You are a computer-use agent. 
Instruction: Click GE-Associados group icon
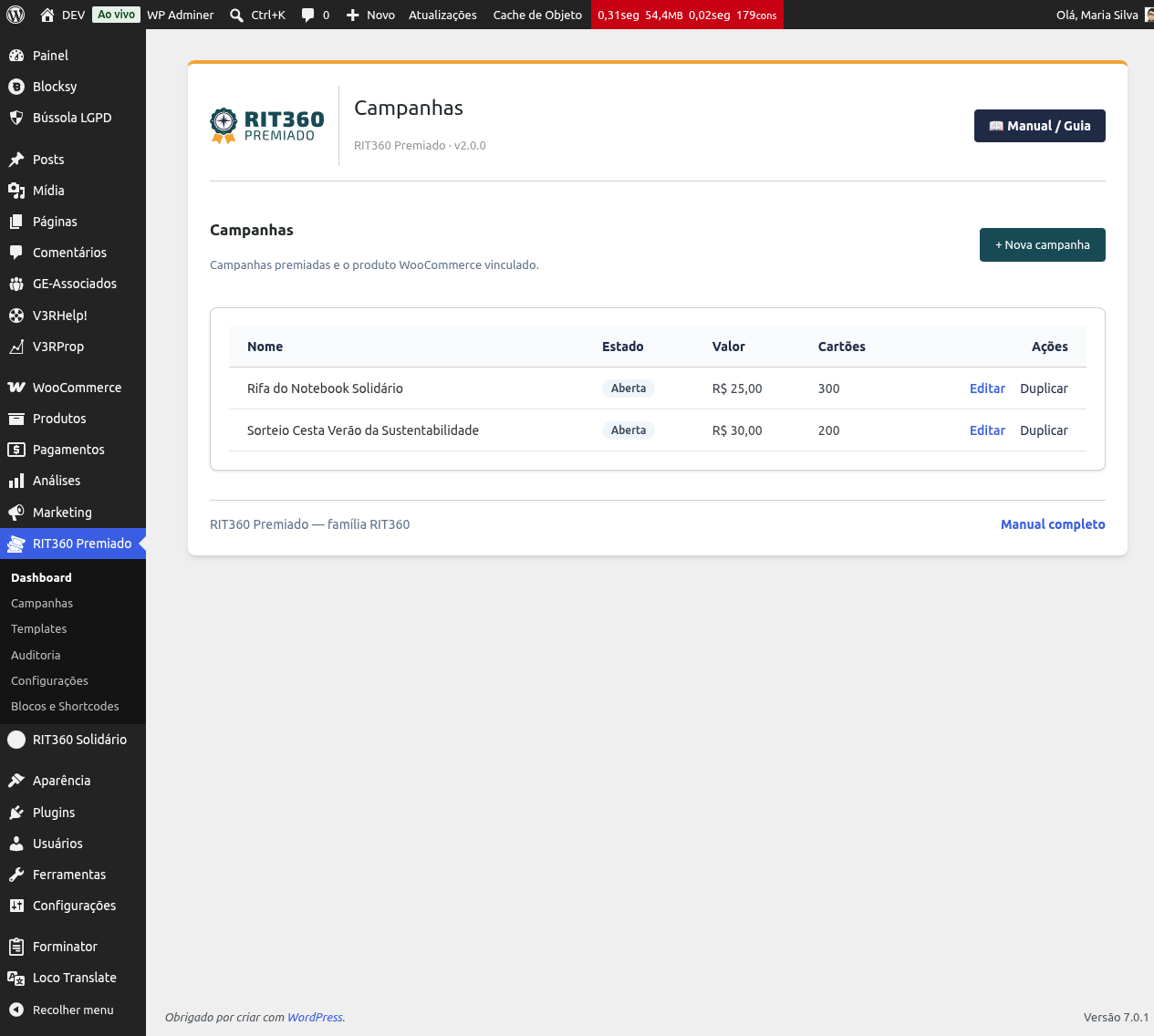pos(16,284)
